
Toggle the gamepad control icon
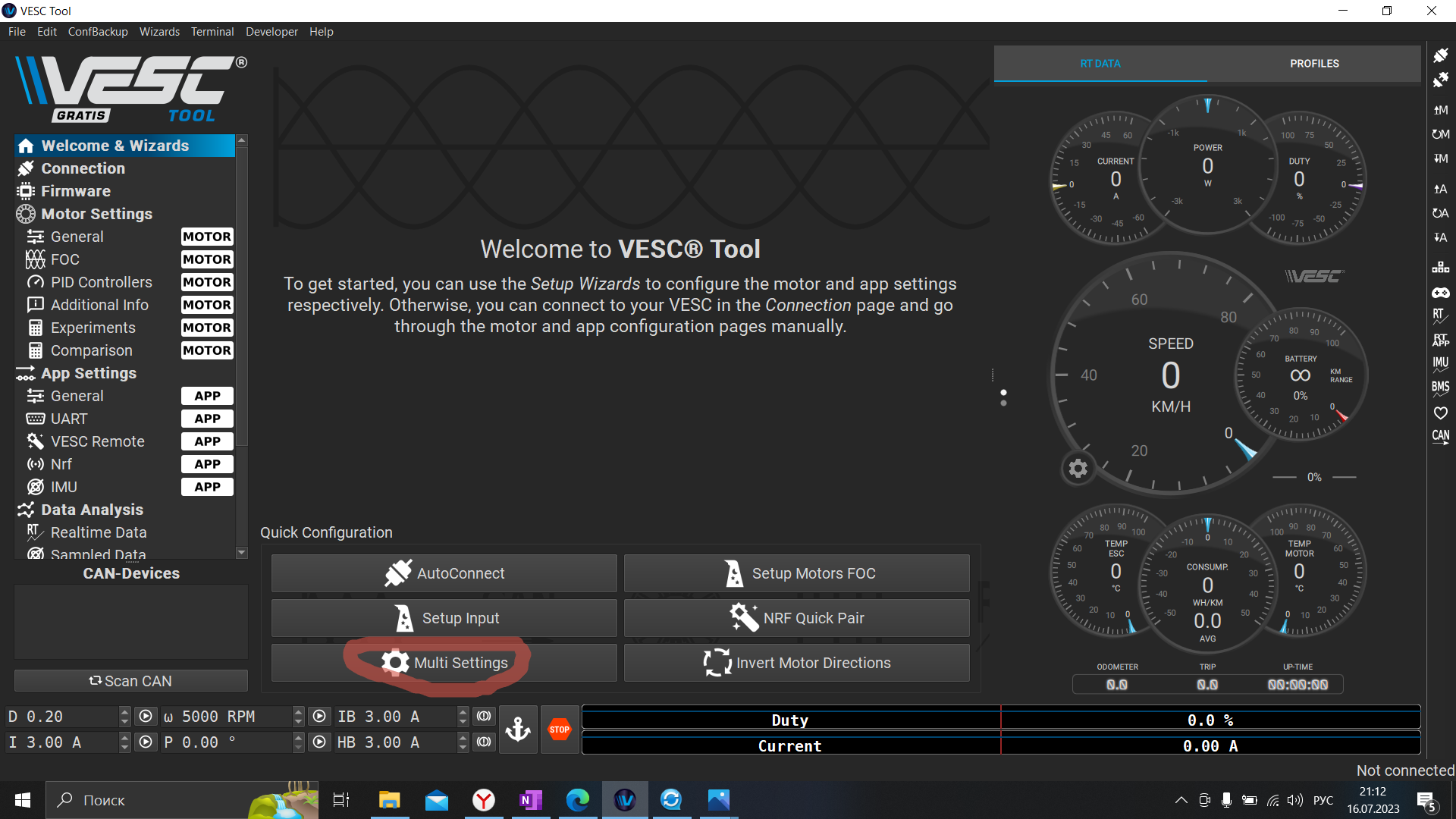point(1440,292)
